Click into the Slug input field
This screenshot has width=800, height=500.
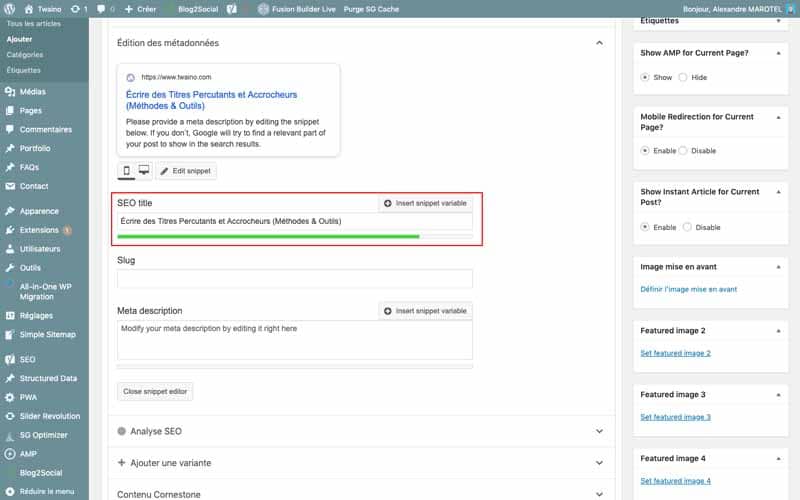pos(294,278)
